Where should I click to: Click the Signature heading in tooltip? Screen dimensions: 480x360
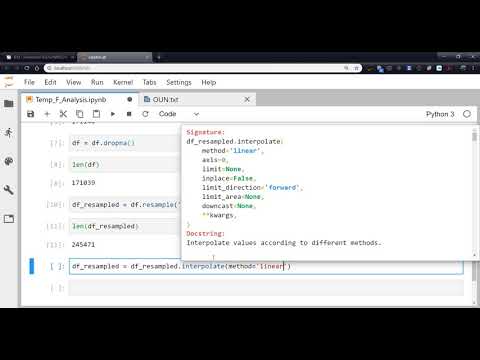coord(205,132)
